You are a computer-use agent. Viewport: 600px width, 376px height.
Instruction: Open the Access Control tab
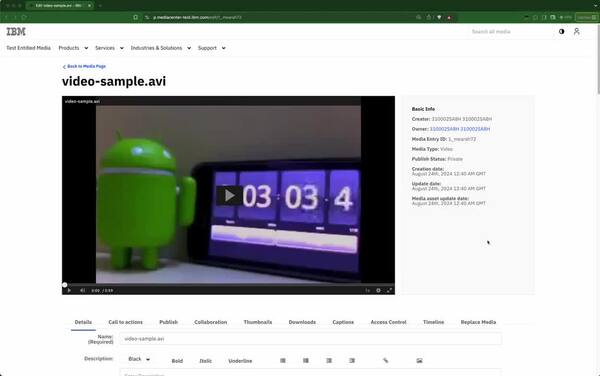[388, 322]
